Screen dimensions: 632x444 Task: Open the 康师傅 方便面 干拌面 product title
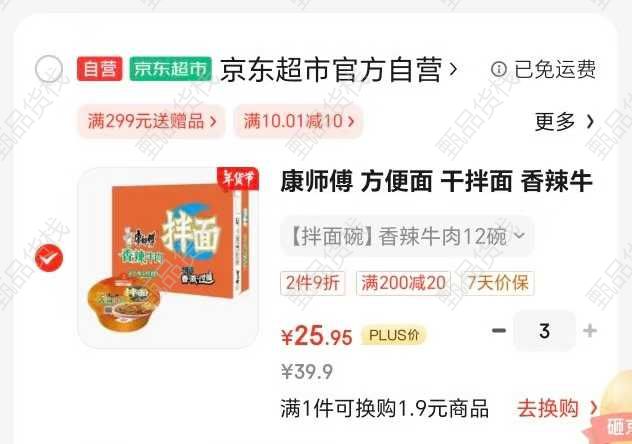coord(436,181)
